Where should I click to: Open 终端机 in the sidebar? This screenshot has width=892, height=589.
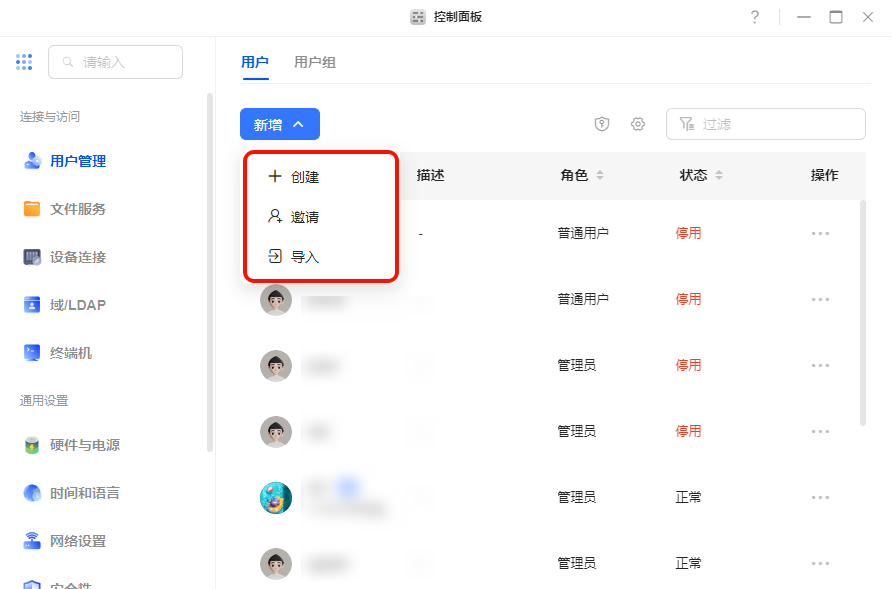click(x=70, y=353)
